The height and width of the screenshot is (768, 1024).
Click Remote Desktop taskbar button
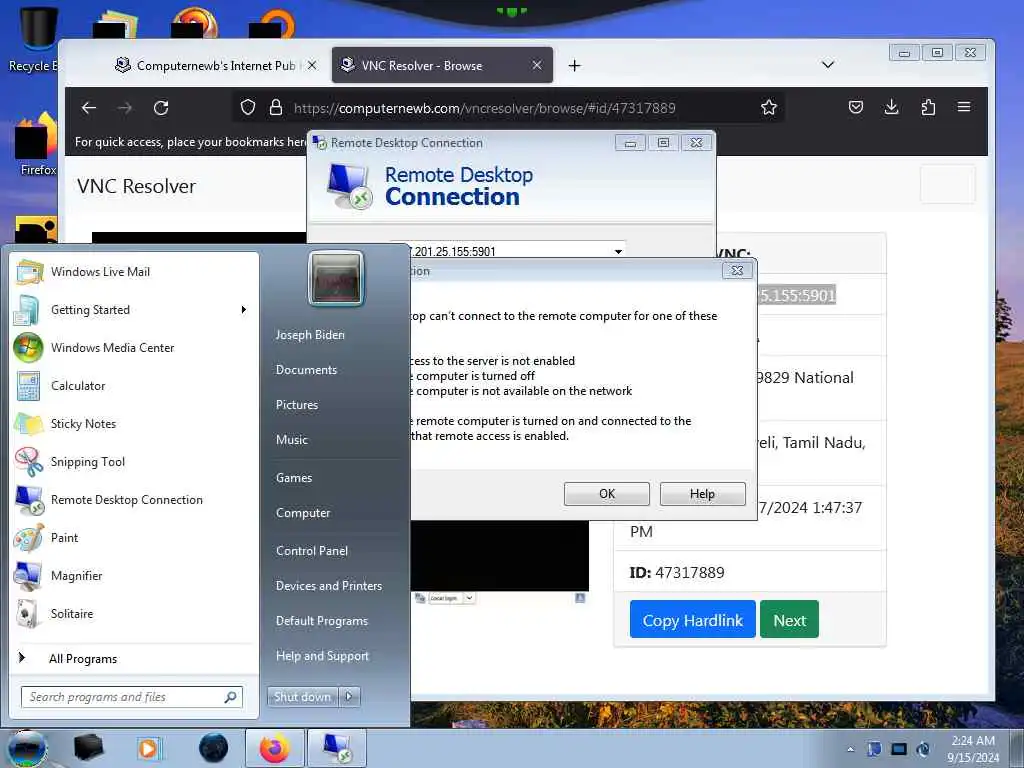click(337, 748)
